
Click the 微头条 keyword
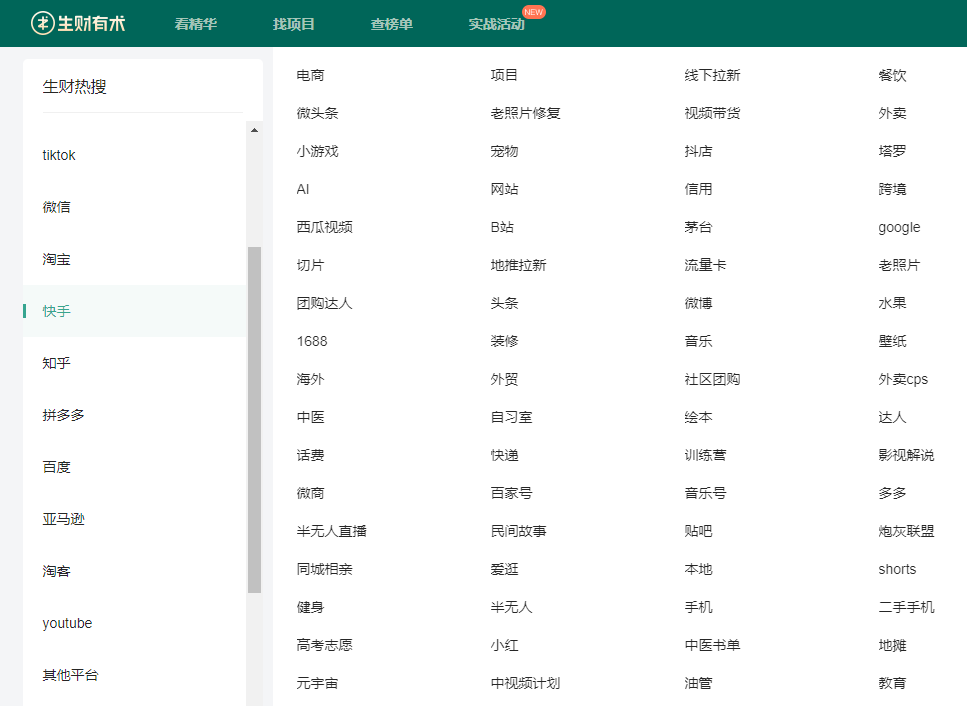pos(317,113)
